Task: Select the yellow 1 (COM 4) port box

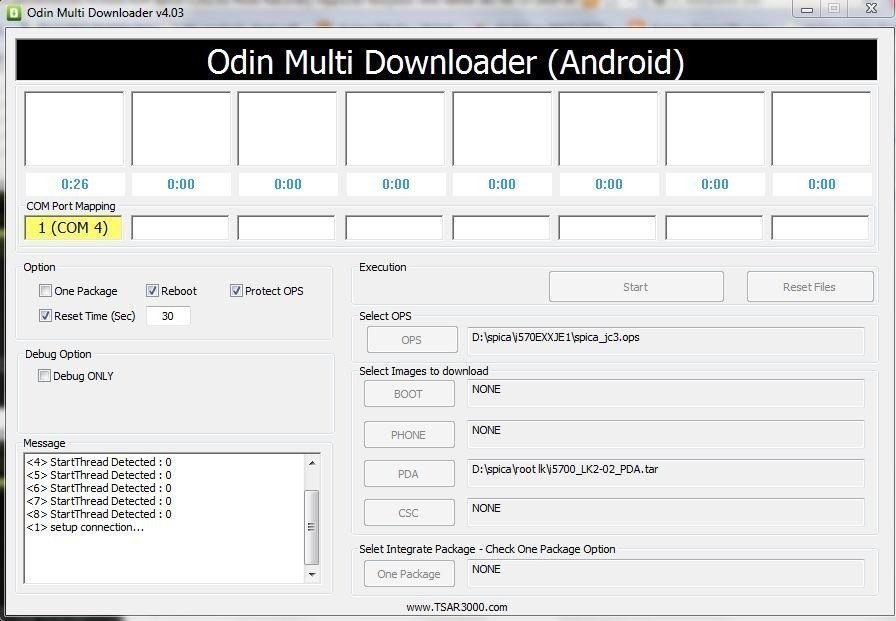Action: tap(73, 227)
